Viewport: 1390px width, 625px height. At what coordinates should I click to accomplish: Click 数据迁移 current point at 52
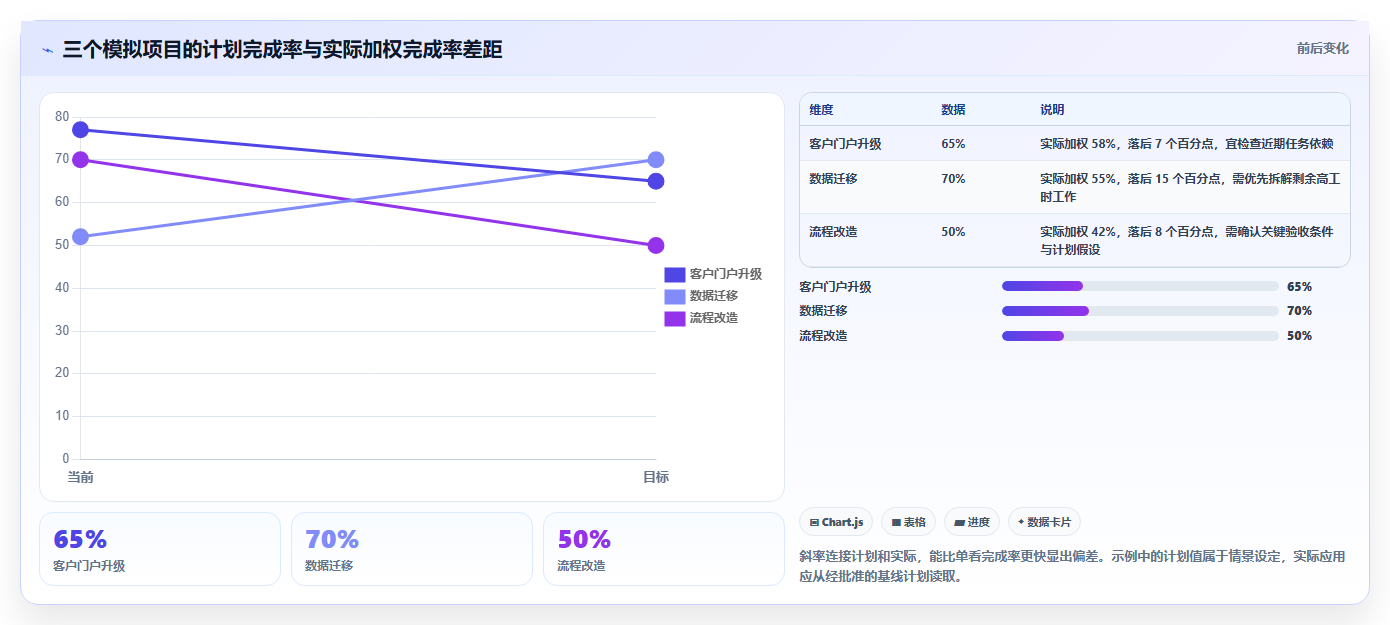tap(81, 237)
